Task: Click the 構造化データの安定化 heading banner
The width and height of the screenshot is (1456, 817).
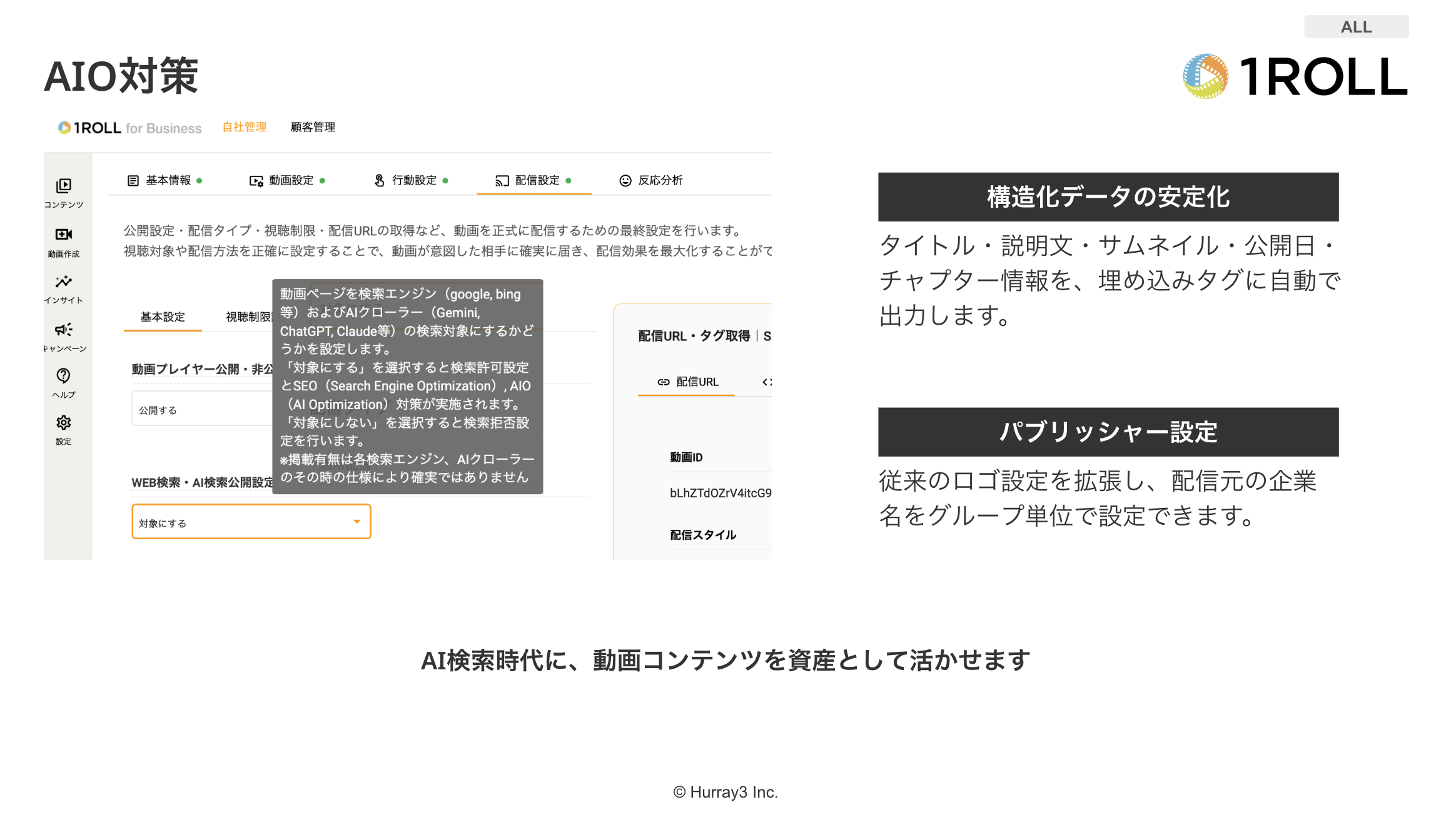Action: [x=1108, y=197]
